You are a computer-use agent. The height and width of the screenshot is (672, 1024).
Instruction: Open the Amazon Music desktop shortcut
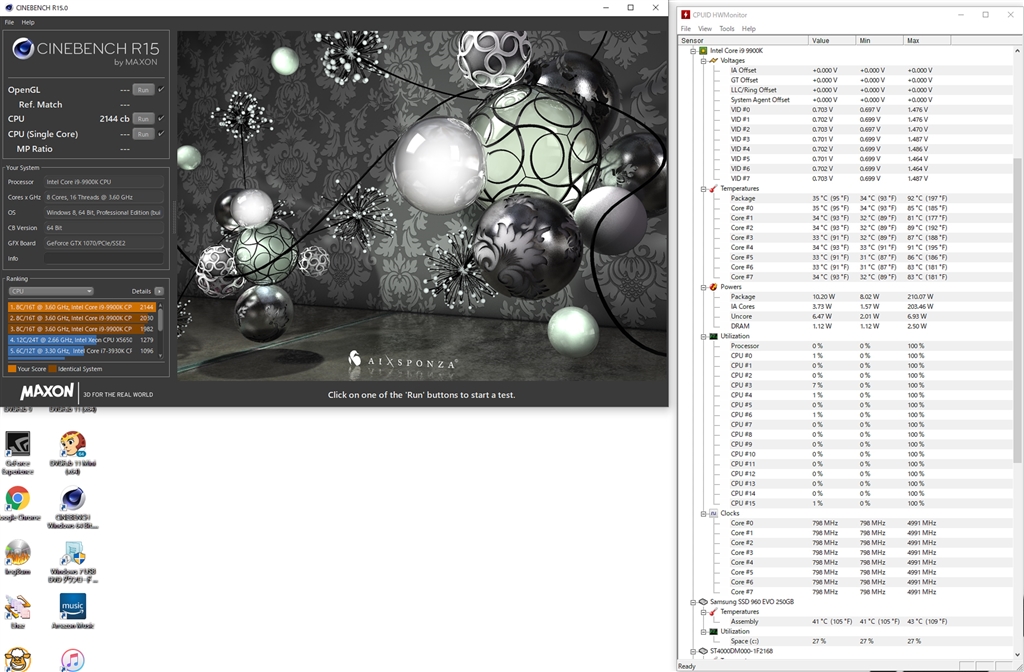click(x=72, y=611)
